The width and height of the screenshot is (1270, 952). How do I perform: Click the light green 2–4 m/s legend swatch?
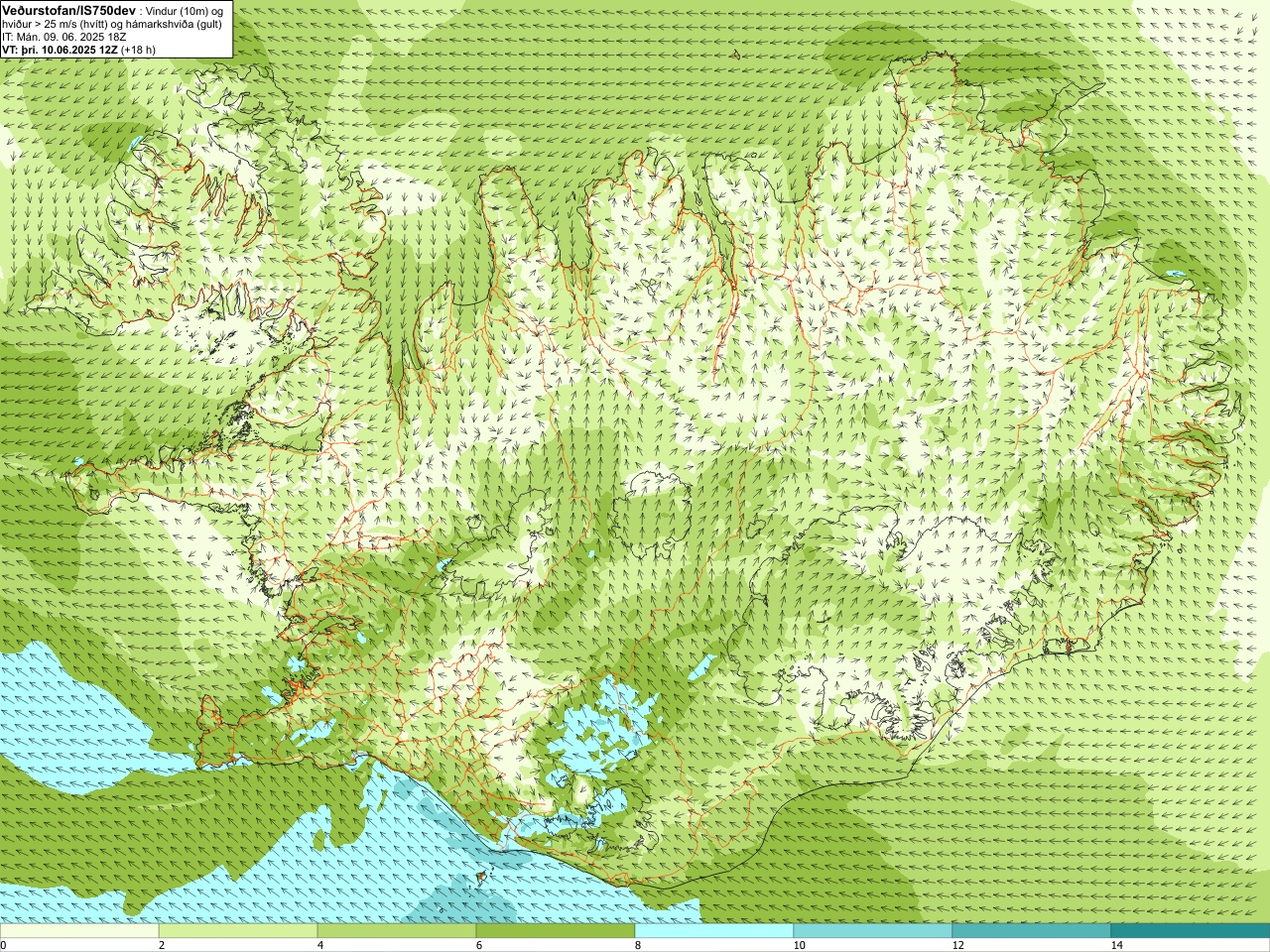coord(238,931)
